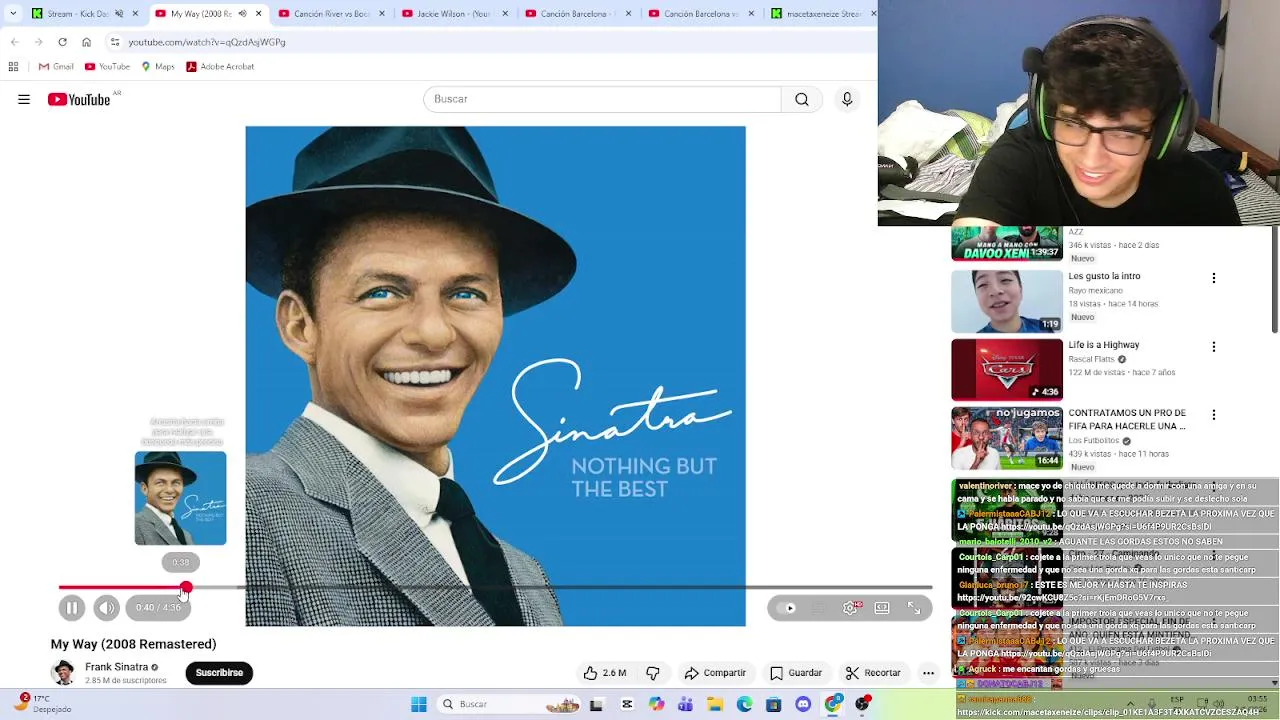Open CONTRATAMOS UN PRO DE FIFA video thumbnail
The height and width of the screenshot is (720, 1280).
coord(1007,438)
